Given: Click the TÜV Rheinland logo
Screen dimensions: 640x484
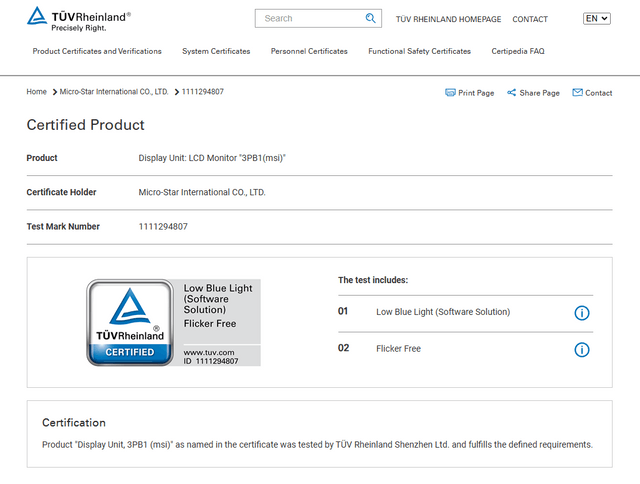Looking at the screenshot, I should coord(79,19).
